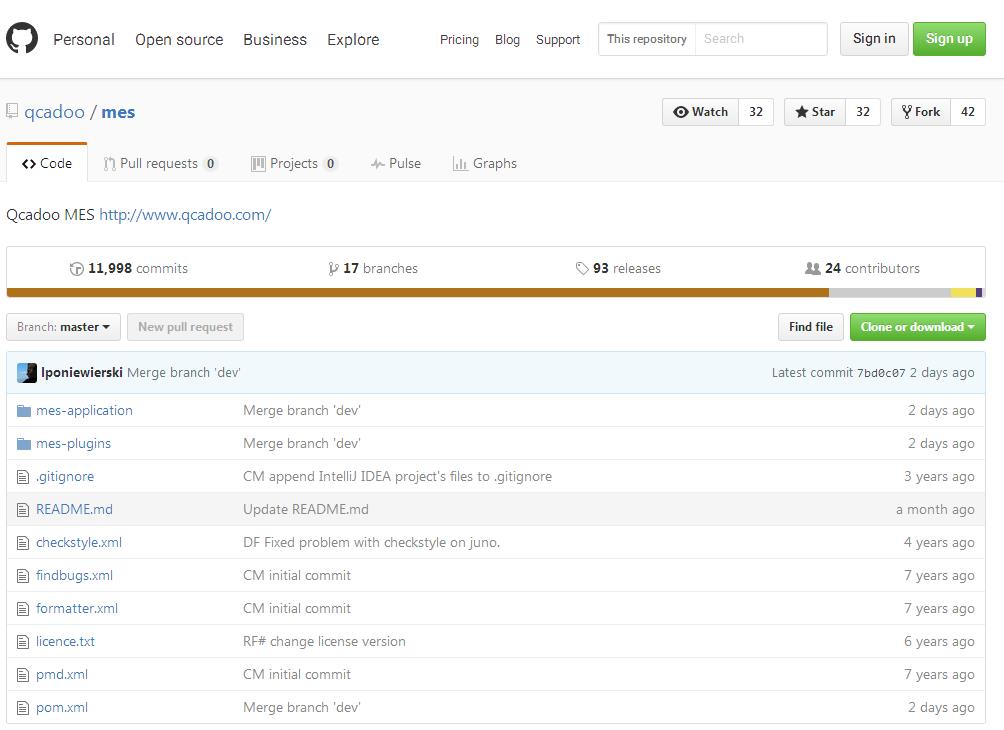Click the Search input field
Screen dimensions: 1004x730
point(761,39)
